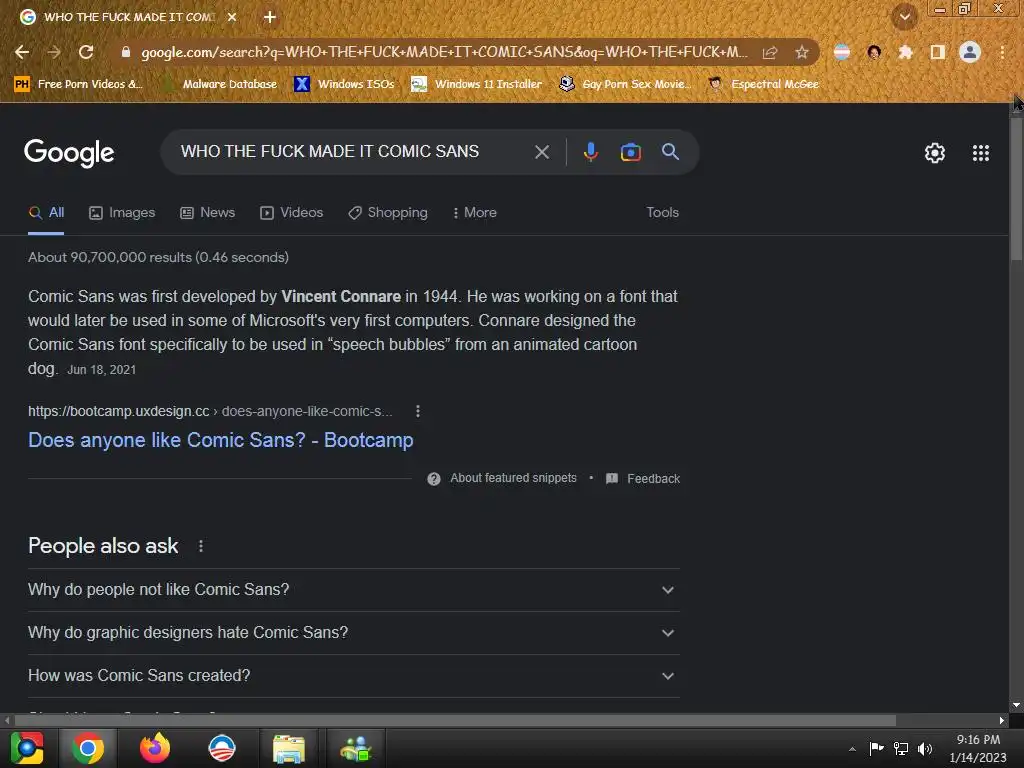Click the address bar URL
The image size is (1024, 768).
pos(444,52)
